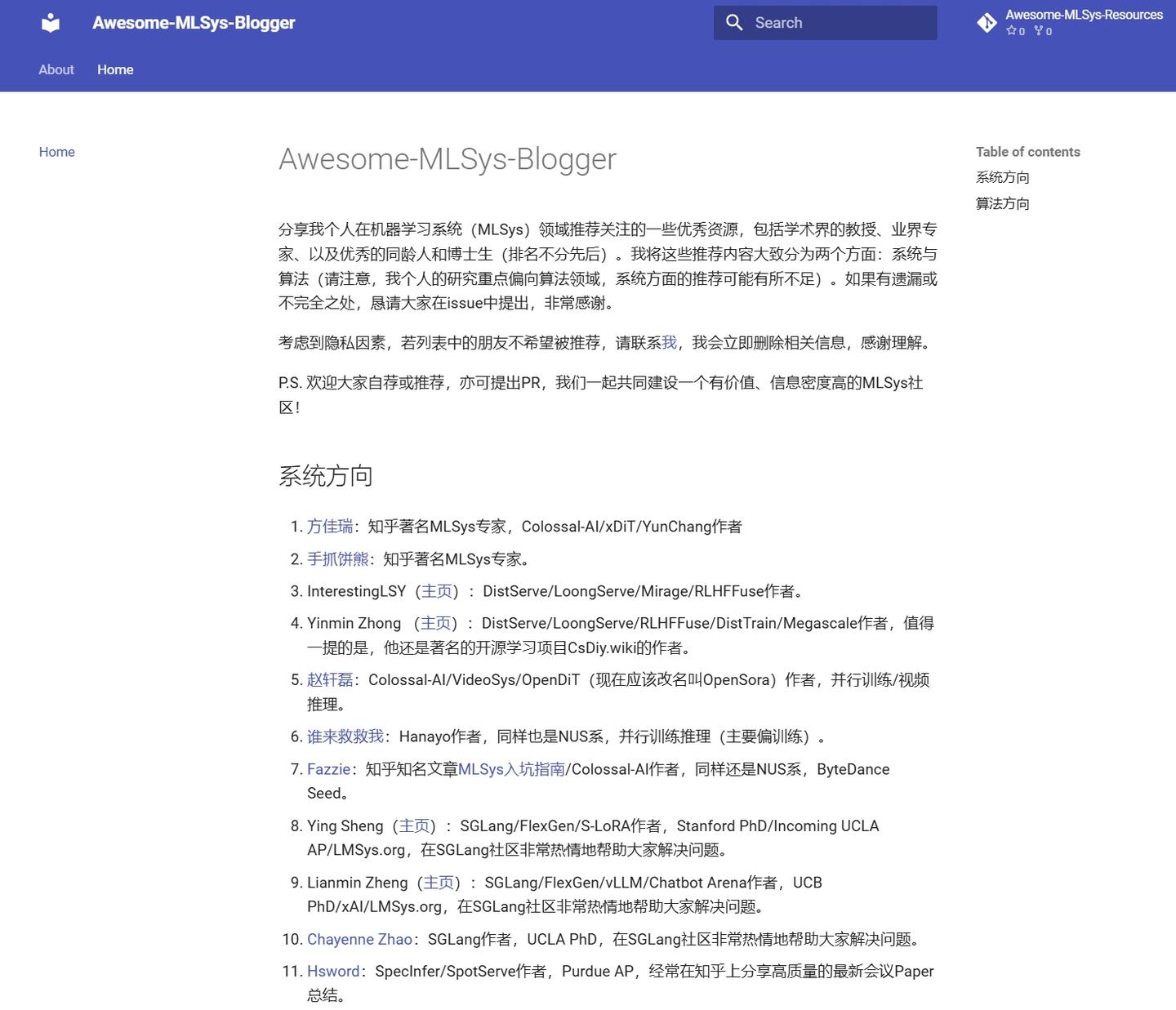Open the Home breadcrumb link in sidebar
The width and height of the screenshot is (1176, 1010).
[x=56, y=152]
